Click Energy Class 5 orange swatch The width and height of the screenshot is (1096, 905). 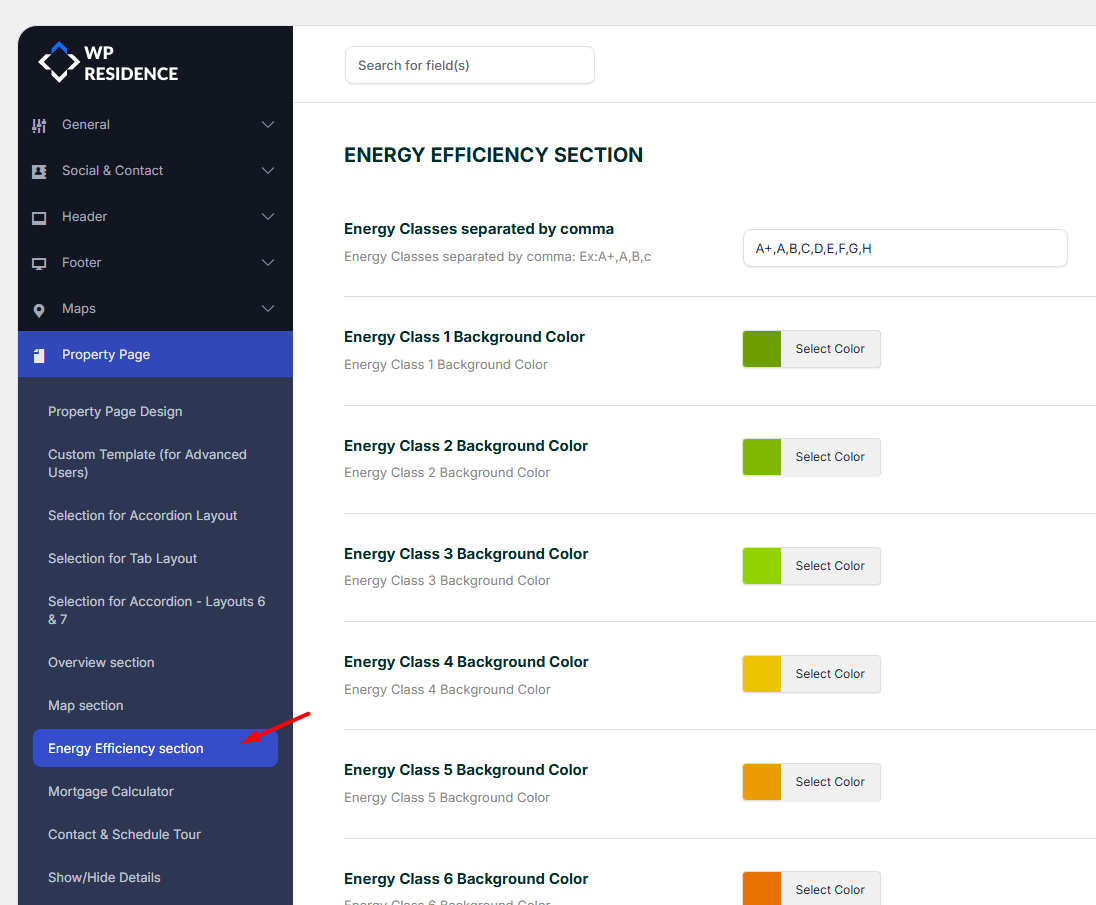[x=762, y=782]
